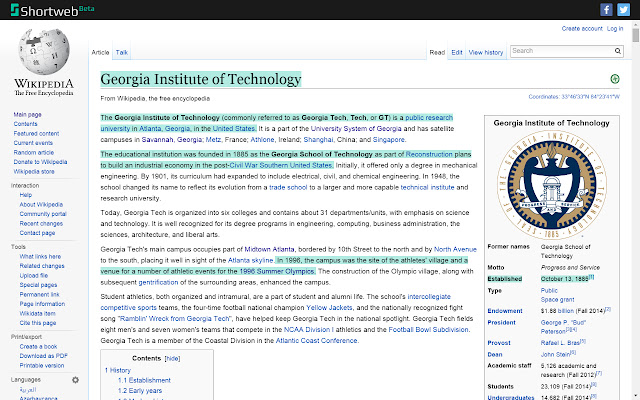Open Related changes tool
Image resolution: width=640 pixels, height=400 pixels.
42,266
